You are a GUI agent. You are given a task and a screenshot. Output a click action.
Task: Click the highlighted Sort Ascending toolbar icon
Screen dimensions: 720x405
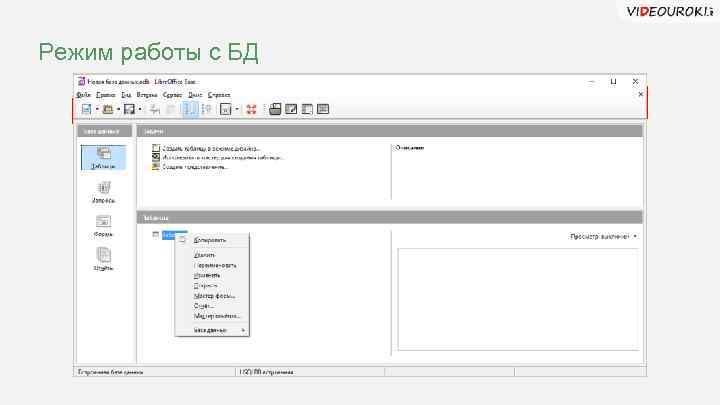coord(190,109)
